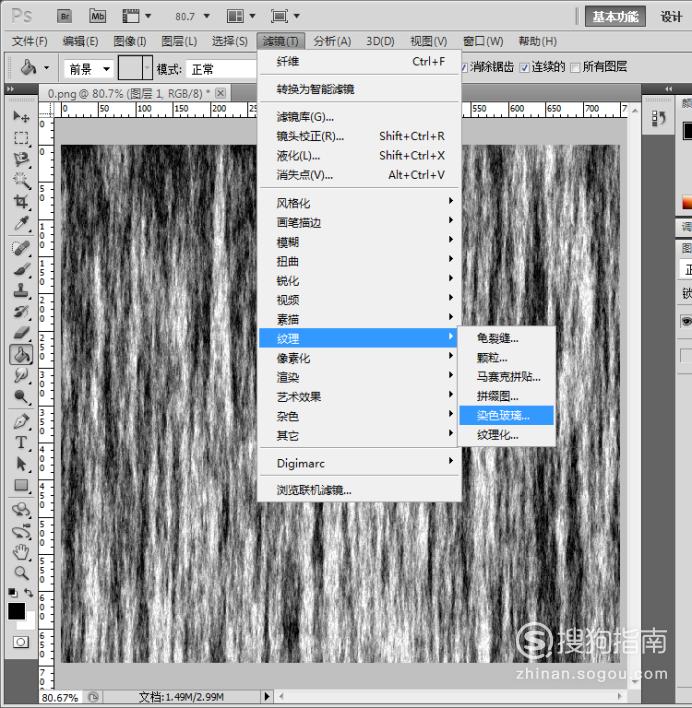Select the Eraser tool

(21, 333)
